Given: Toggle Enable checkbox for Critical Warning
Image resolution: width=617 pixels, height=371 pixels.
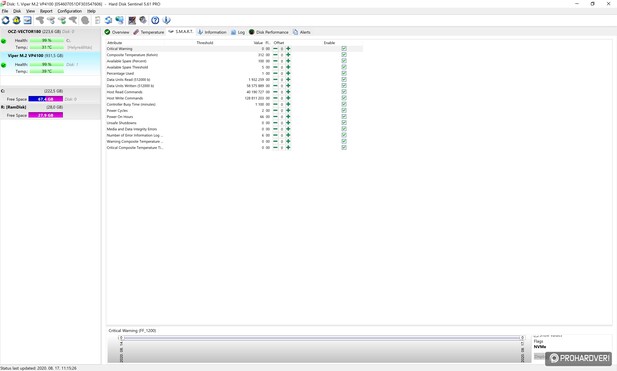Looking at the screenshot, I should pyautogui.click(x=344, y=48).
